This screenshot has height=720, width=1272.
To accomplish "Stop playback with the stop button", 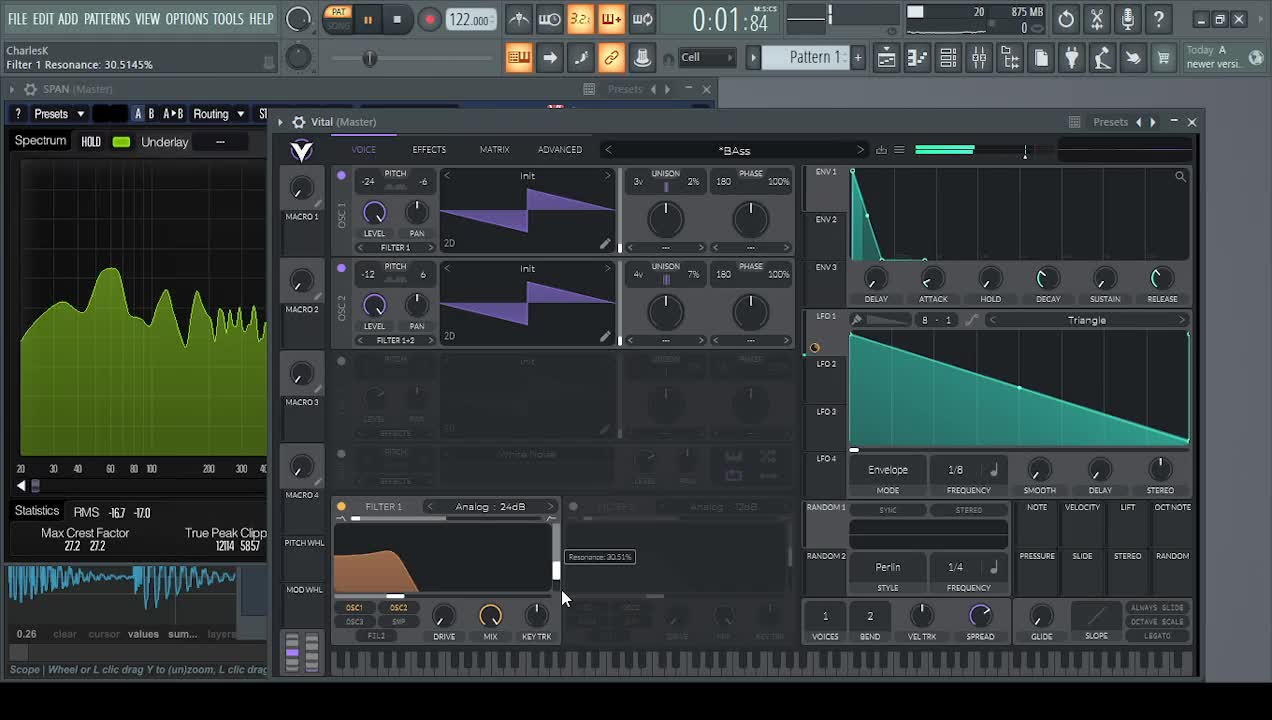I will [397, 19].
